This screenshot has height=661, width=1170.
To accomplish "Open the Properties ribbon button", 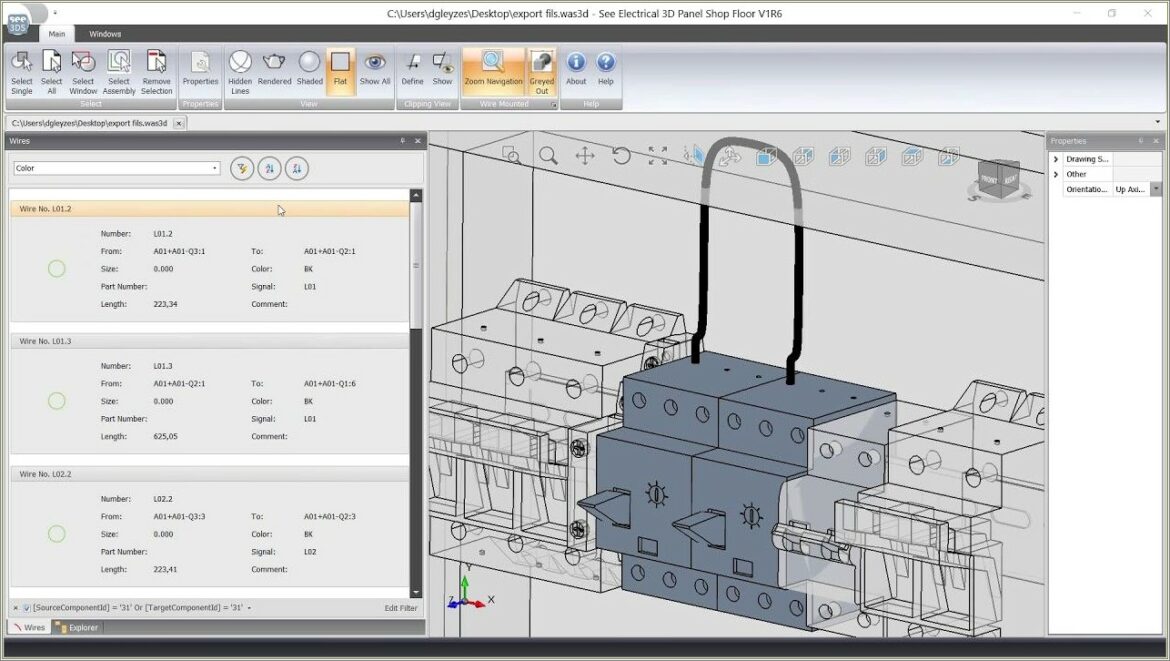I will point(200,69).
